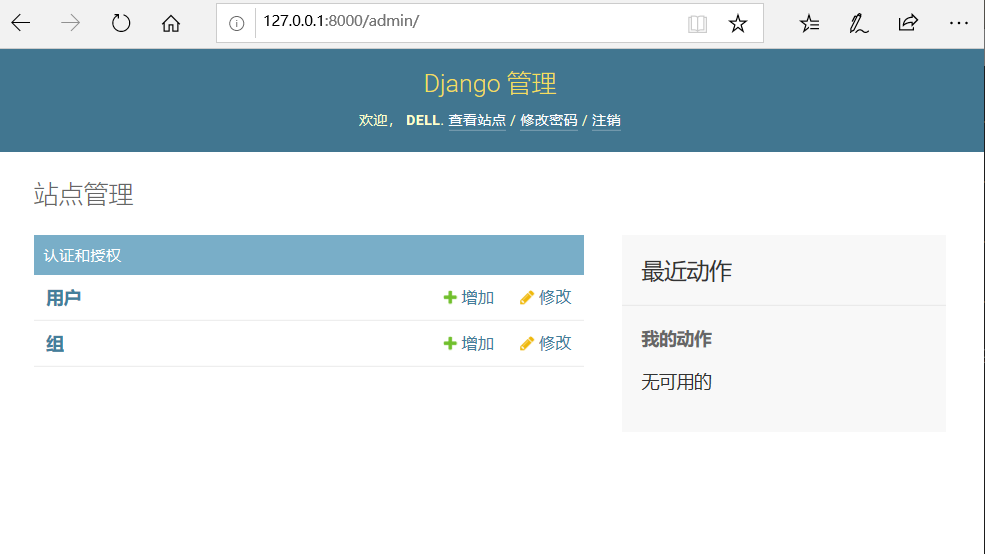Click the DELL username text

423,121
